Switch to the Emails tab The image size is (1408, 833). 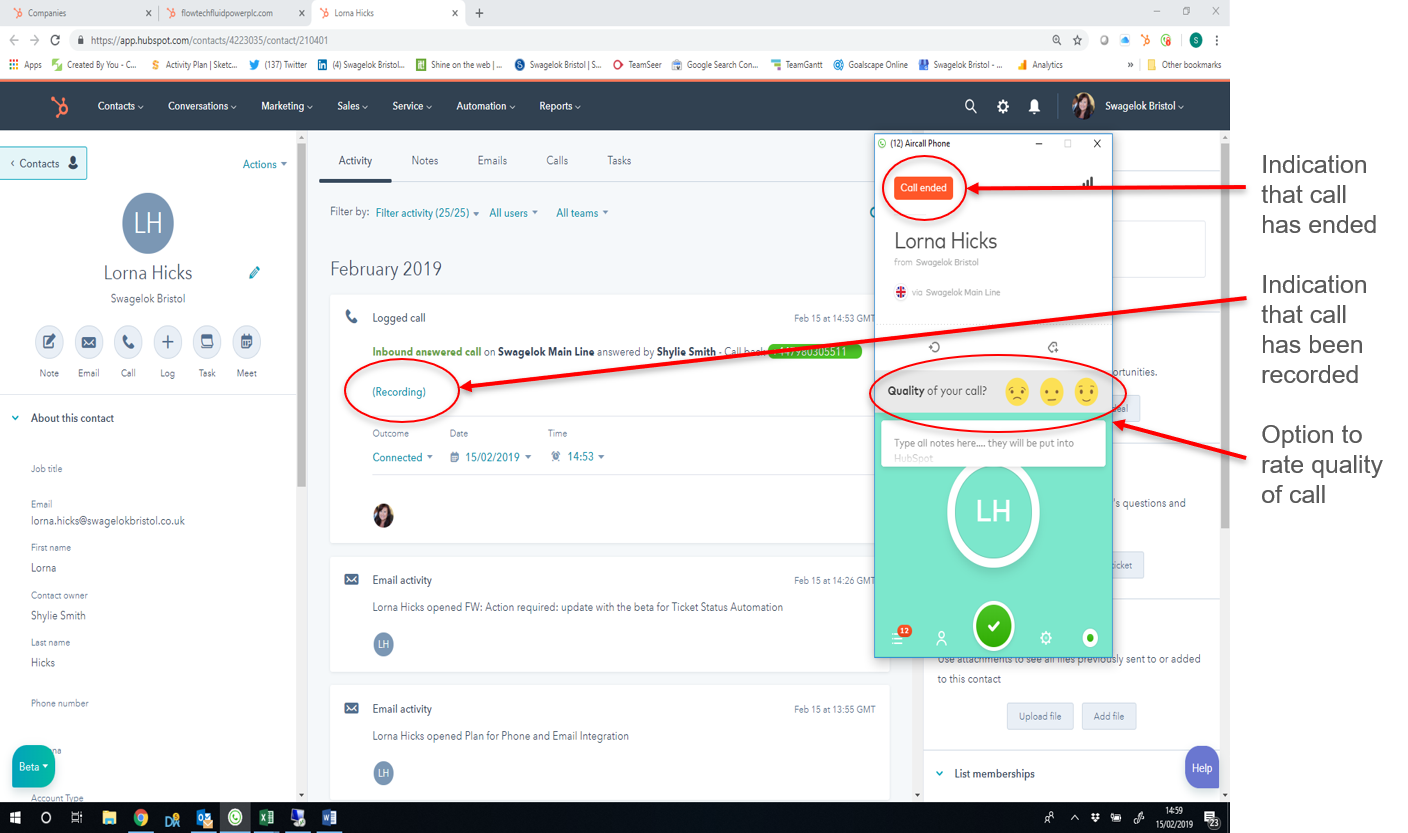pyautogui.click(x=492, y=160)
